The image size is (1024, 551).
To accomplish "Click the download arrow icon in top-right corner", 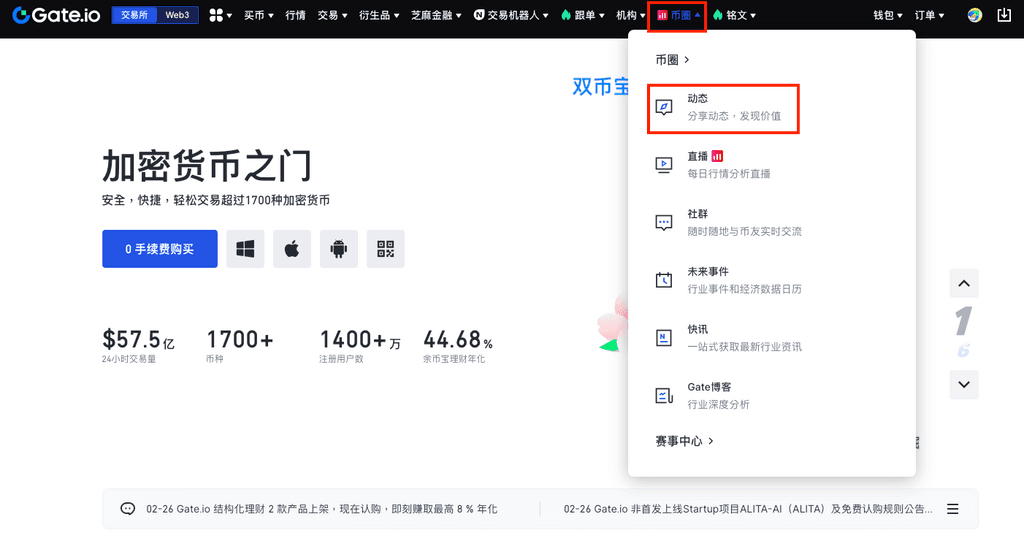I will click(1005, 15).
